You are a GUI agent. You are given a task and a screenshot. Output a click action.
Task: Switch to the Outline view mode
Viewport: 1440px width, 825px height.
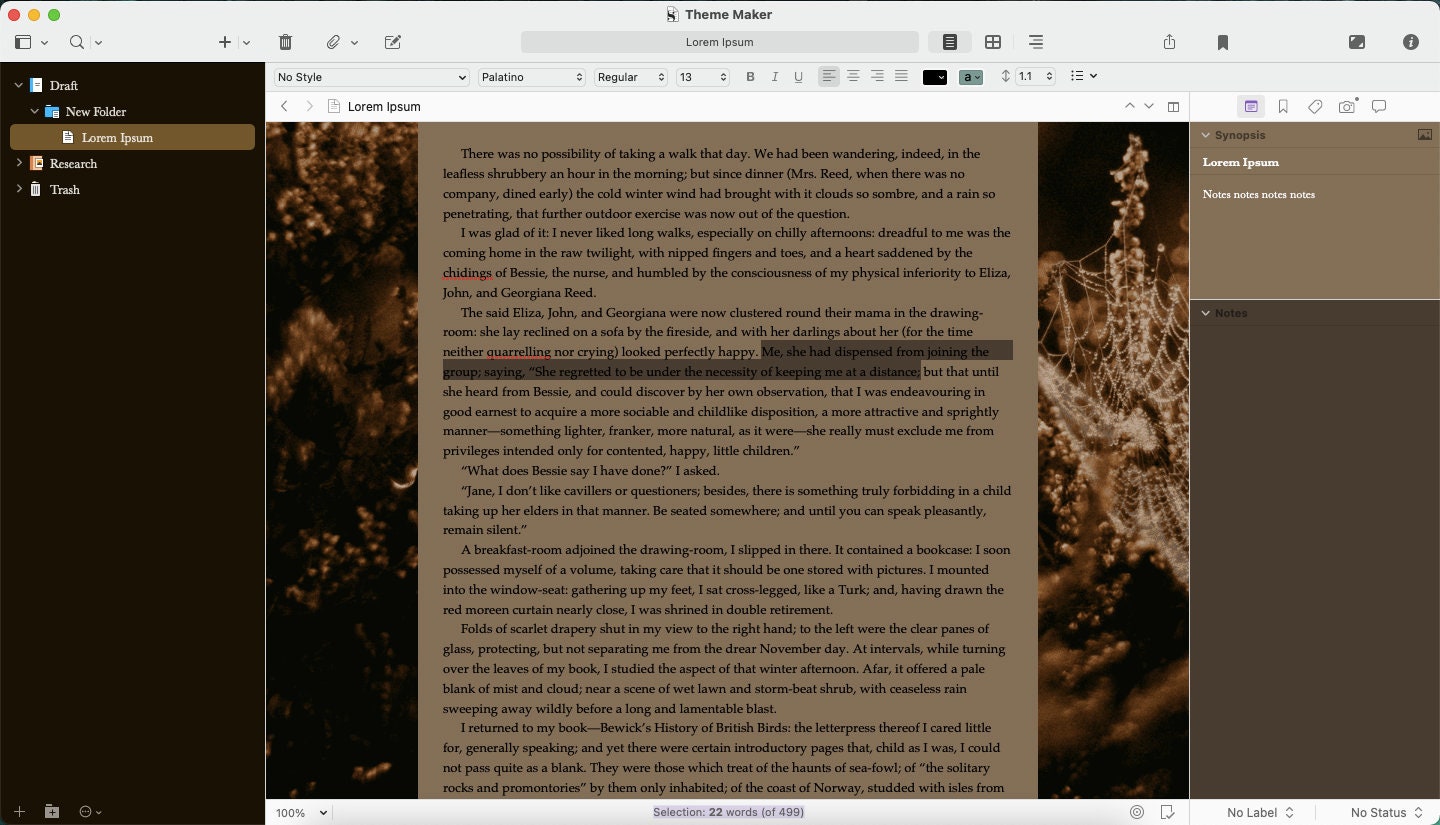(x=1035, y=42)
